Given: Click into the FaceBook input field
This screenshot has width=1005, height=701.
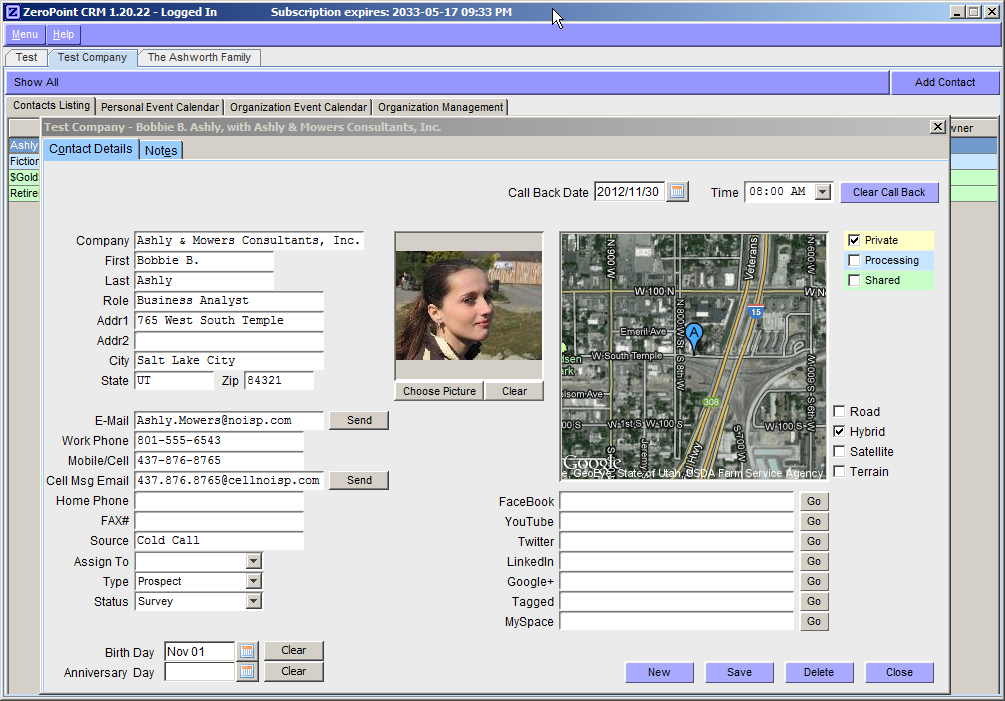Looking at the screenshot, I should [677, 501].
